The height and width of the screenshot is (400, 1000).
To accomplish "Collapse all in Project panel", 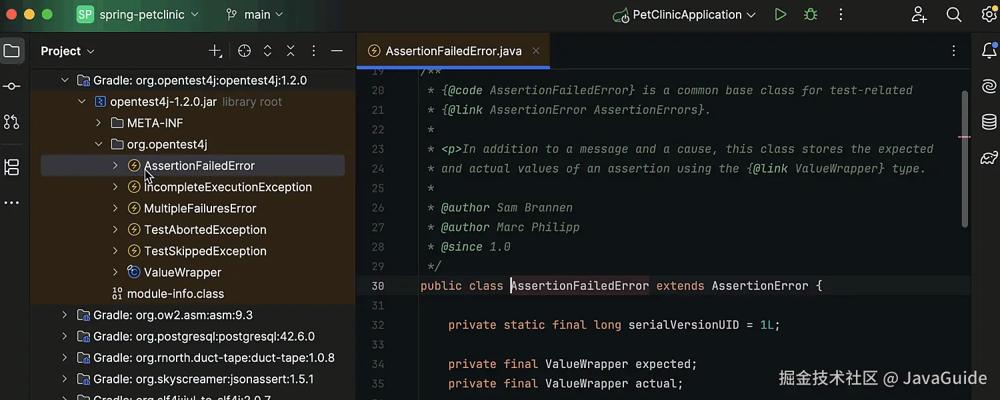I will [290, 51].
